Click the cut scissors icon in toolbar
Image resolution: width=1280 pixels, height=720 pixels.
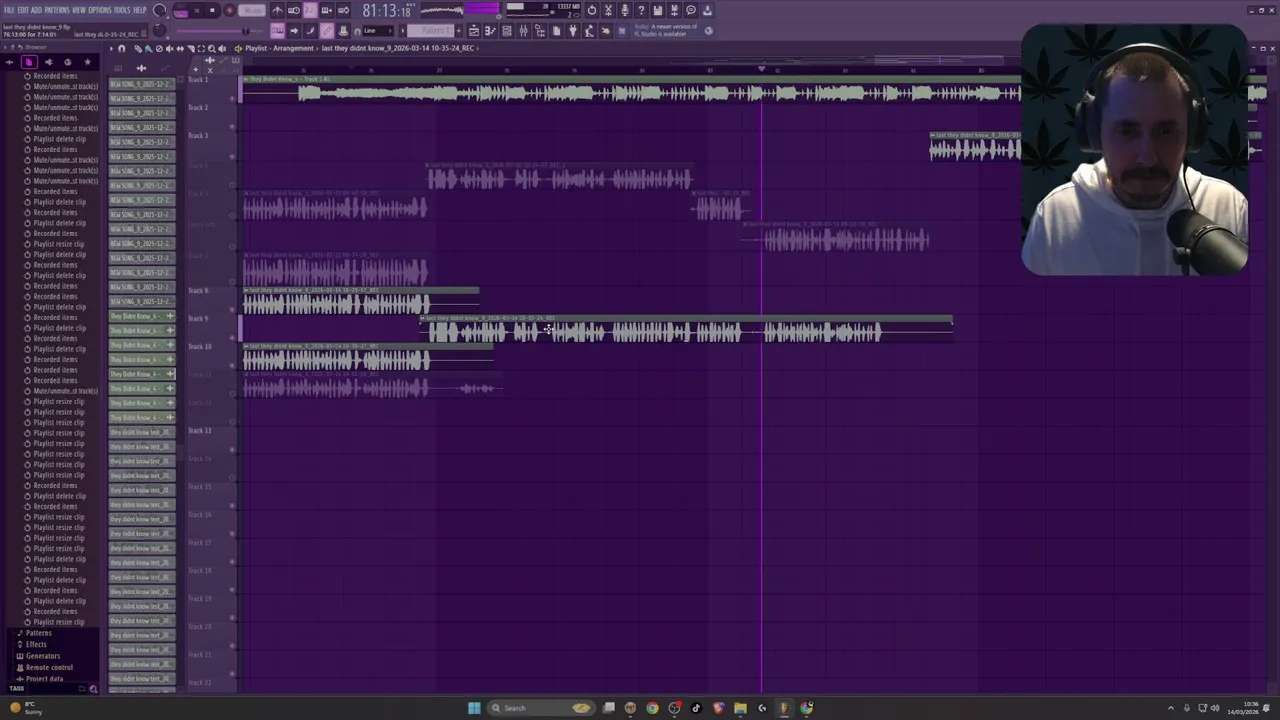(x=608, y=10)
